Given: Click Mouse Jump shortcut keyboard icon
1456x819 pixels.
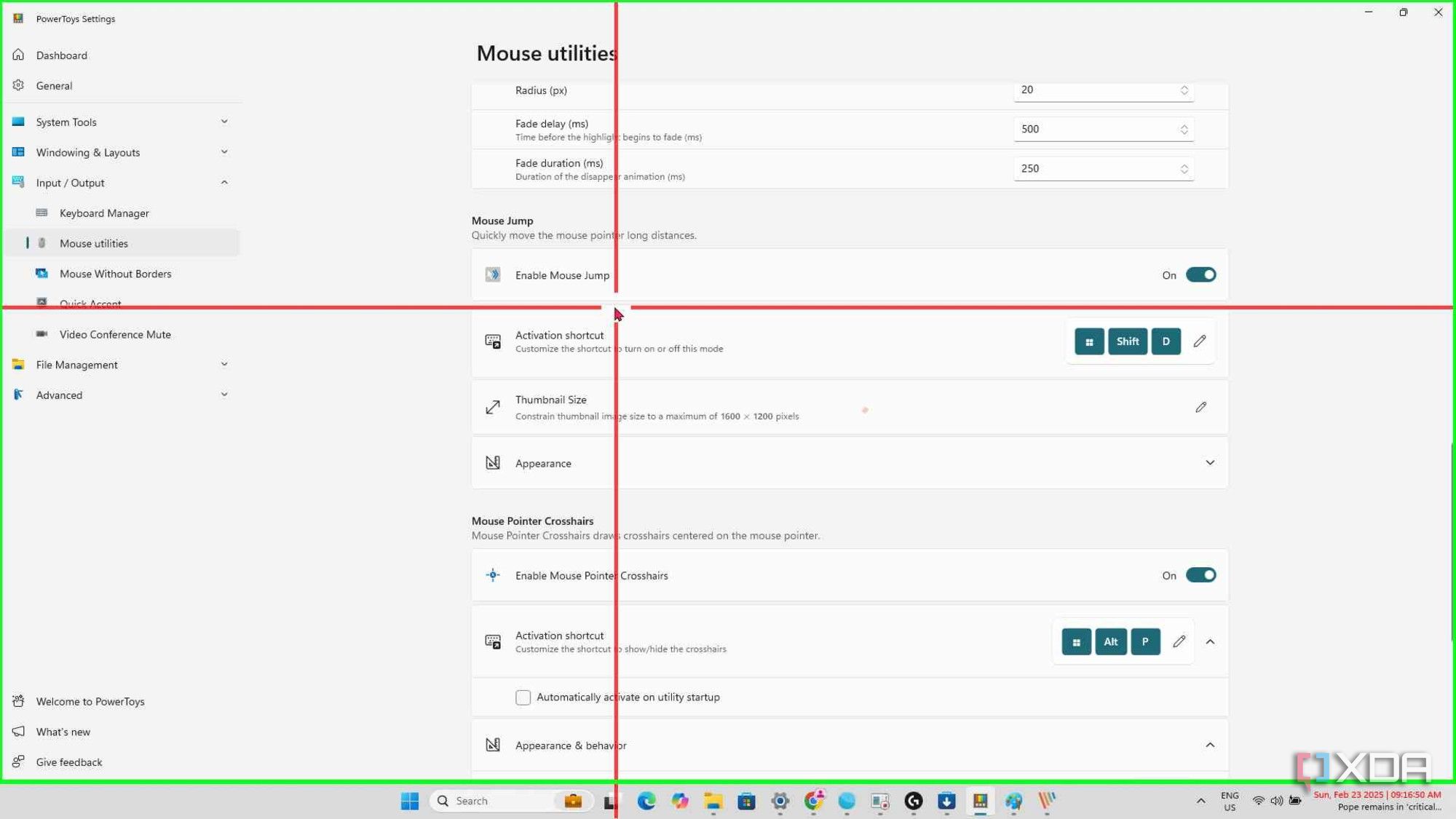Looking at the screenshot, I should click(x=493, y=341).
